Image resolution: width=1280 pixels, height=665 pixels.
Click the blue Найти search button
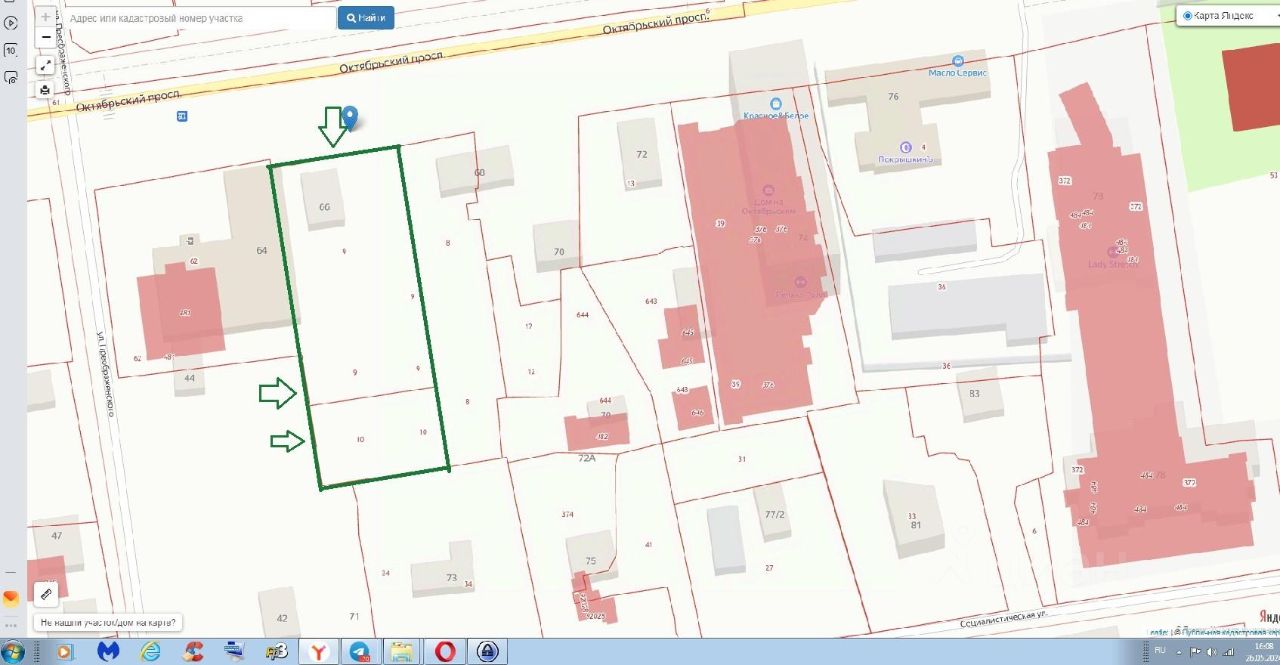[365, 18]
